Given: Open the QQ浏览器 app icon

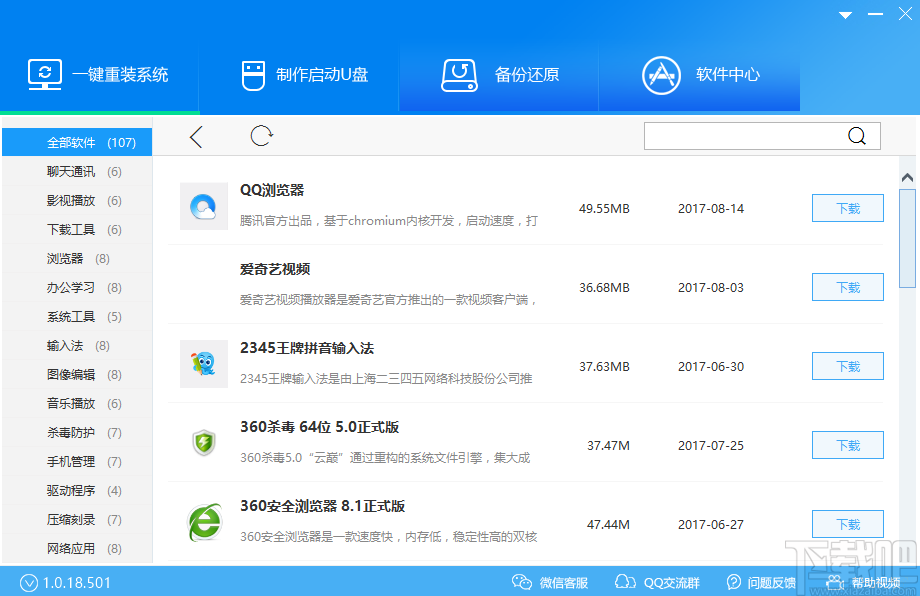Looking at the screenshot, I should pos(203,207).
